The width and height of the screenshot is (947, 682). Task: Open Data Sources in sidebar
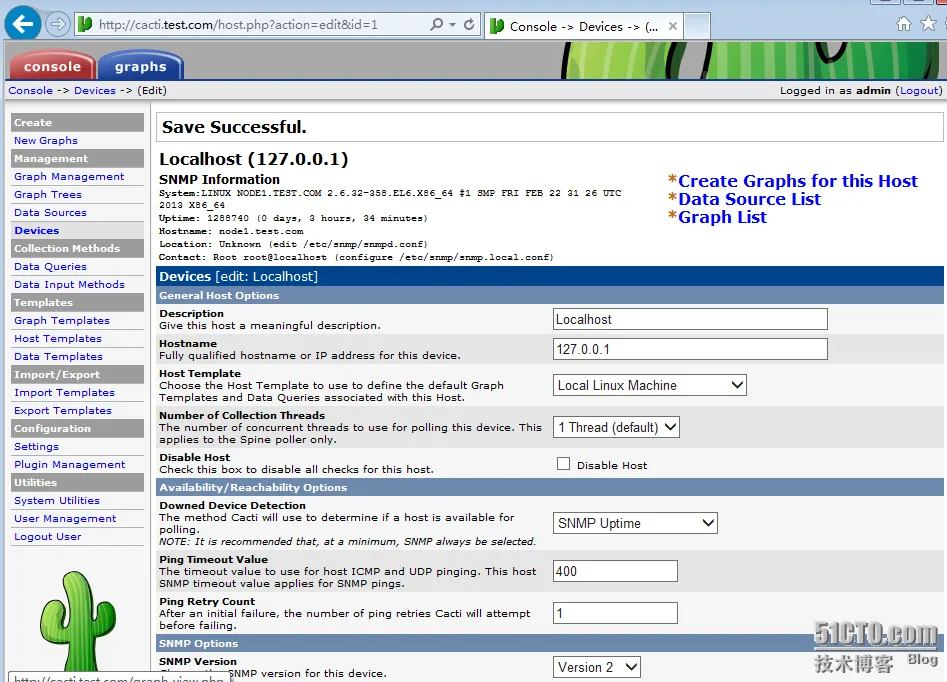click(50, 213)
